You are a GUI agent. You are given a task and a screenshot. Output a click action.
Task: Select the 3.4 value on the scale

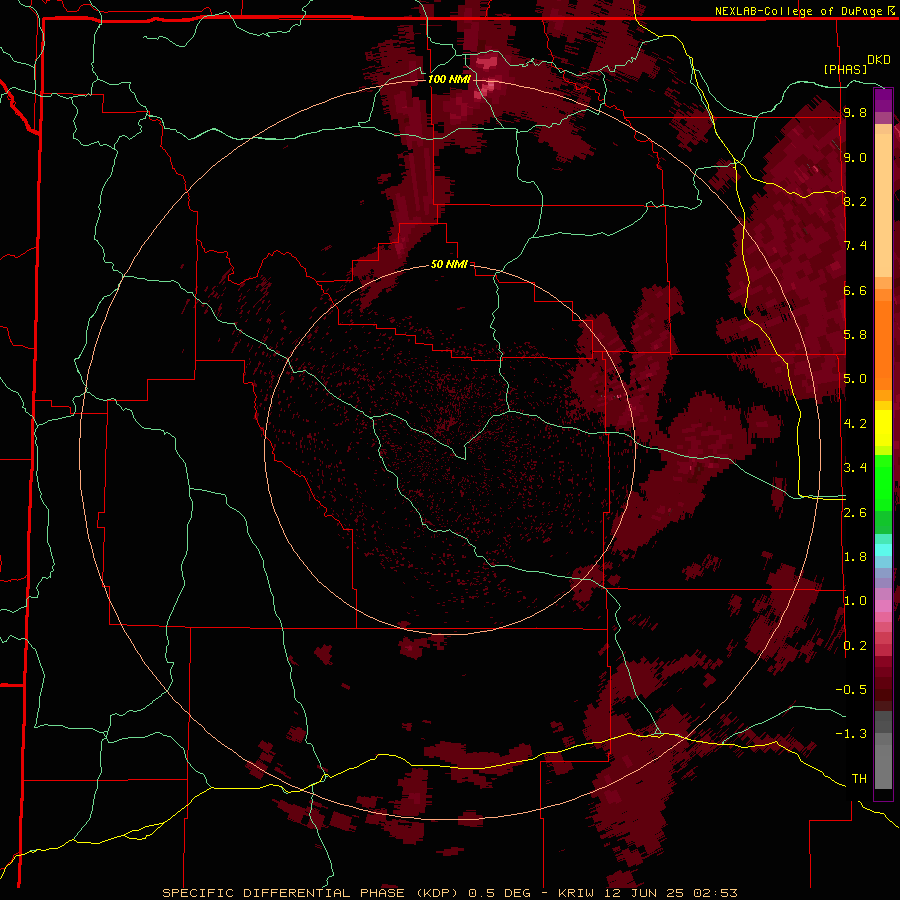pos(855,468)
